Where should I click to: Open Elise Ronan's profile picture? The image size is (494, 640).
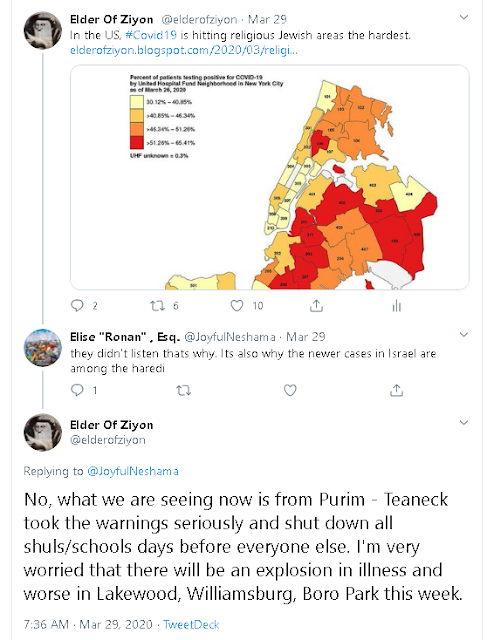43,348
